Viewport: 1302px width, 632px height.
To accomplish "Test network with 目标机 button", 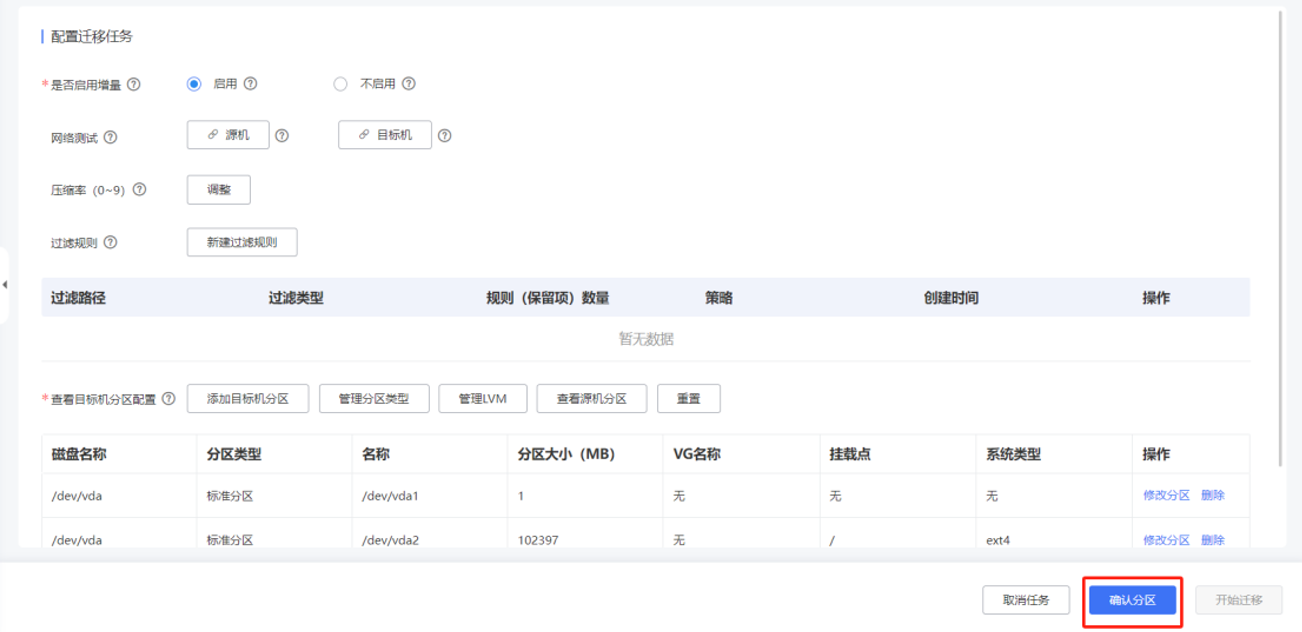I will tap(385, 135).
